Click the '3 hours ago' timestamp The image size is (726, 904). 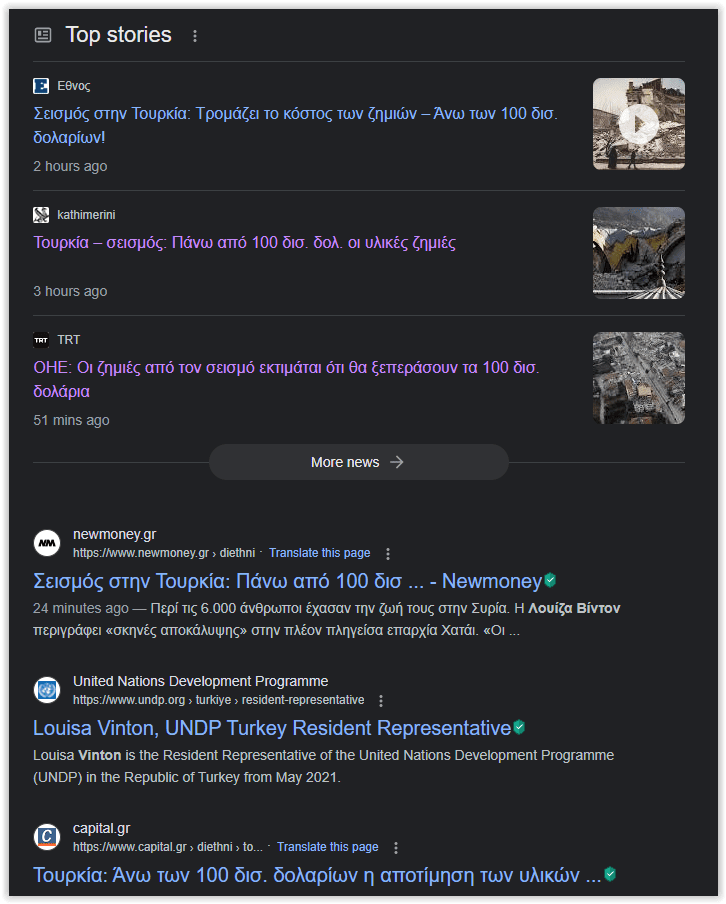(x=70, y=292)
